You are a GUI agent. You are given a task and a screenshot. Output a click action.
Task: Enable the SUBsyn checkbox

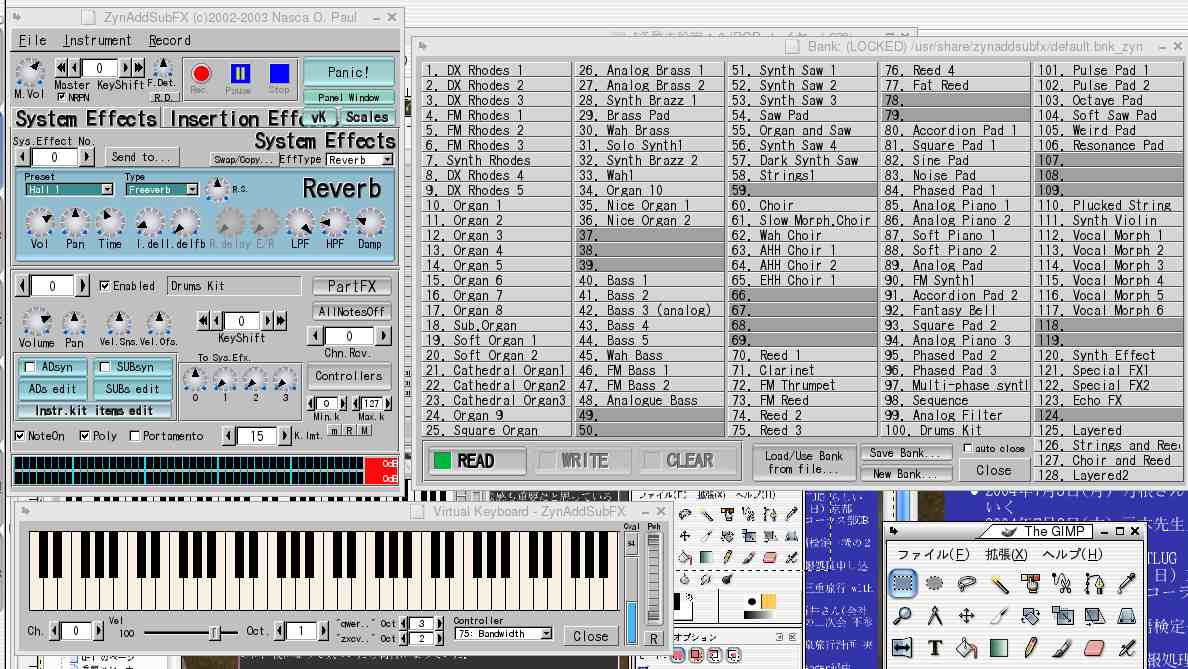tap(105, 367)
